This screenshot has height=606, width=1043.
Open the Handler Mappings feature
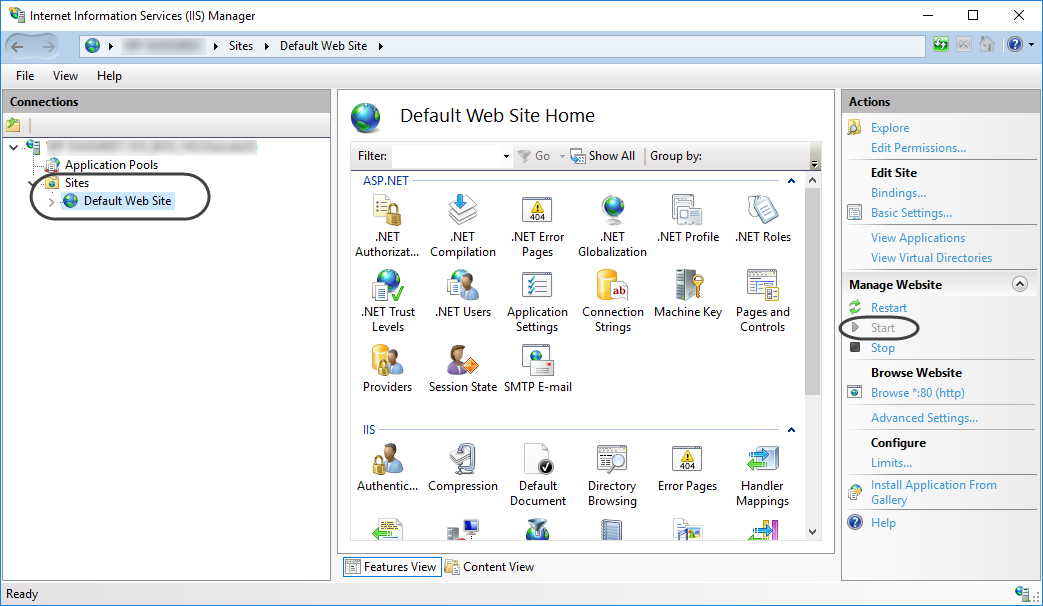tap(763, 475)
